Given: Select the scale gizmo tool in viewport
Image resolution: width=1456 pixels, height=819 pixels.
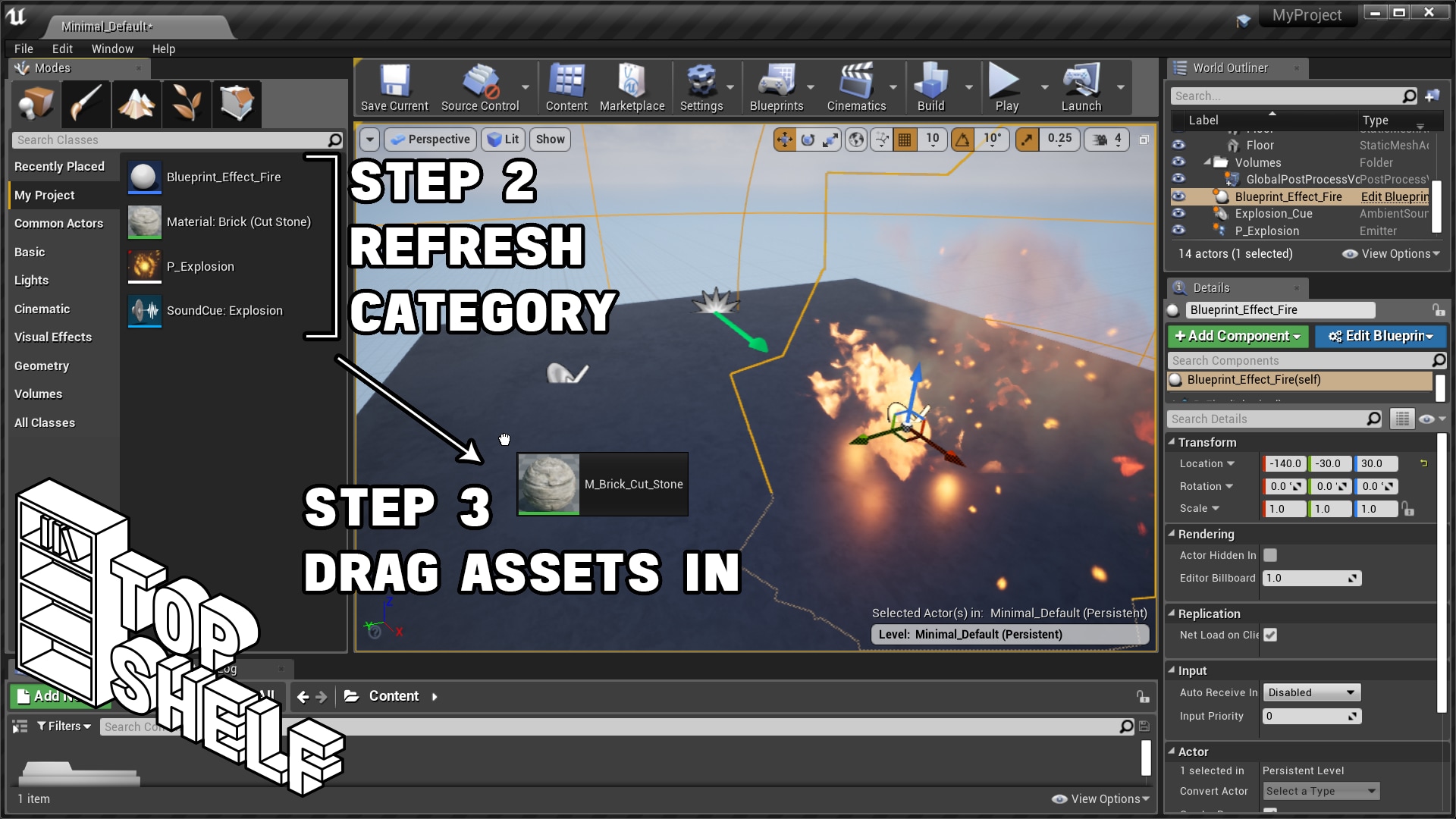Looking at the screenshot, I should tap(831, 140).
